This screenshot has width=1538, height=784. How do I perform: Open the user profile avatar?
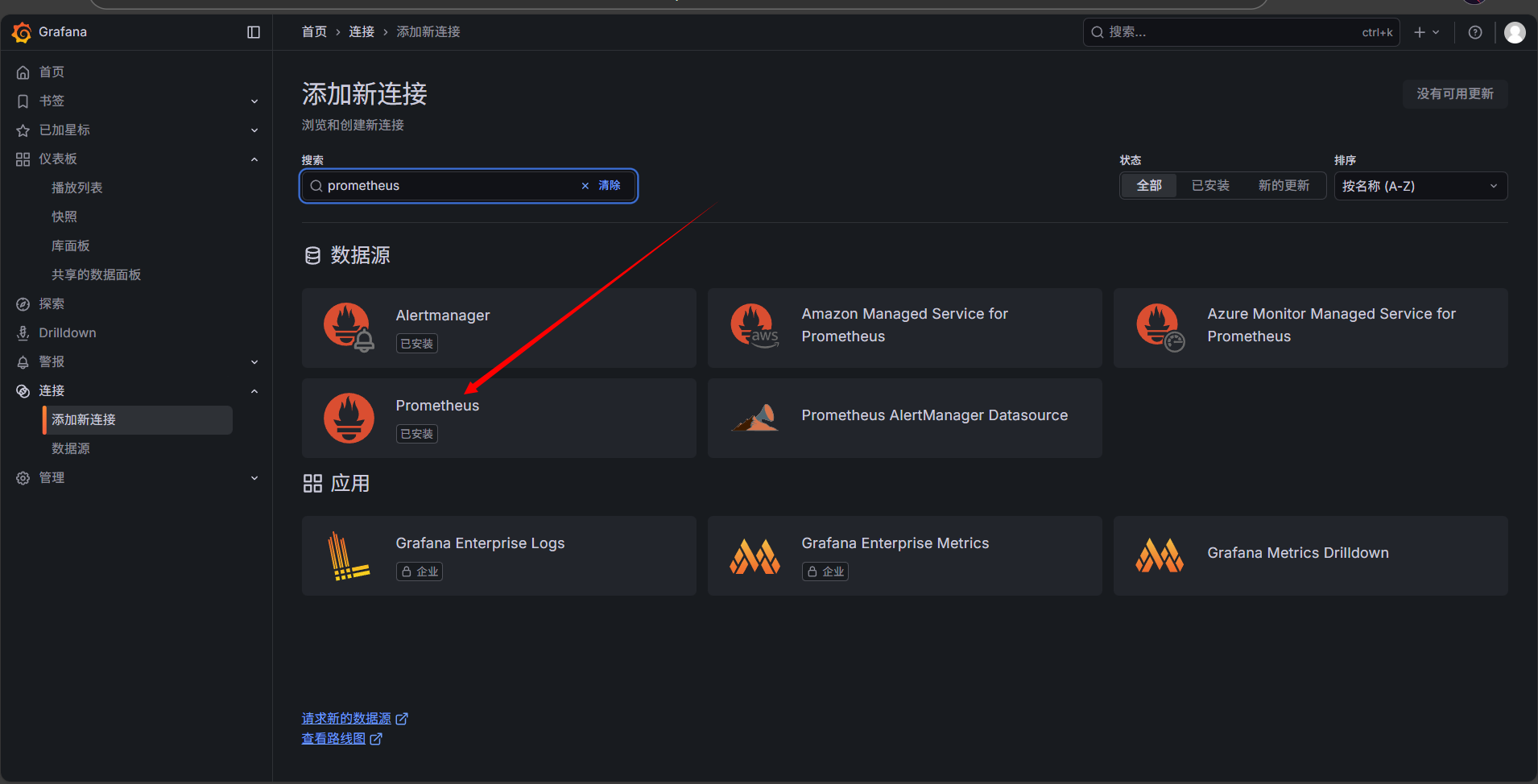click(1514, 32)
